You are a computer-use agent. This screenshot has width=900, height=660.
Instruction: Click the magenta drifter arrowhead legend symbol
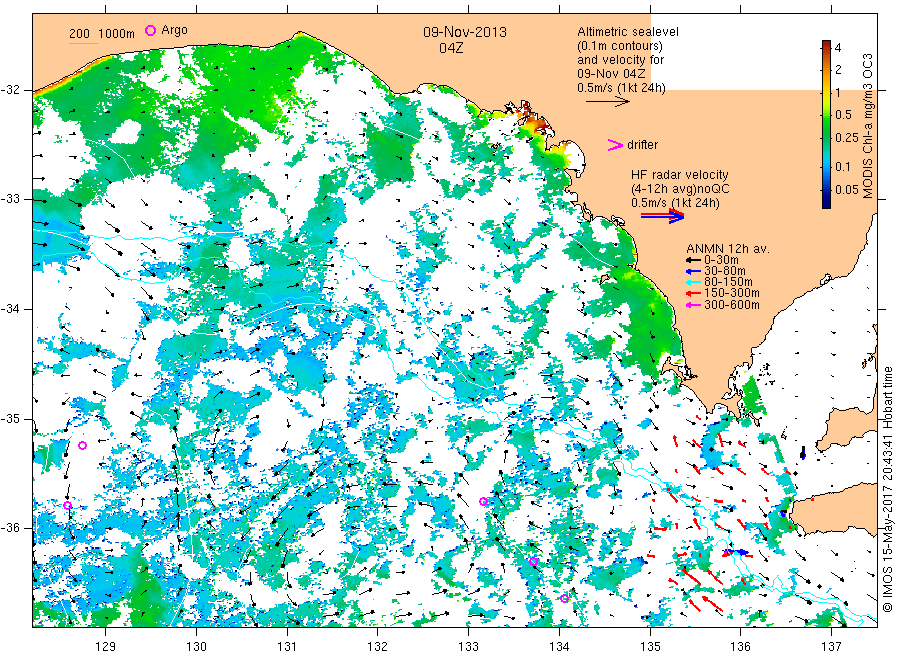(615, 145)
